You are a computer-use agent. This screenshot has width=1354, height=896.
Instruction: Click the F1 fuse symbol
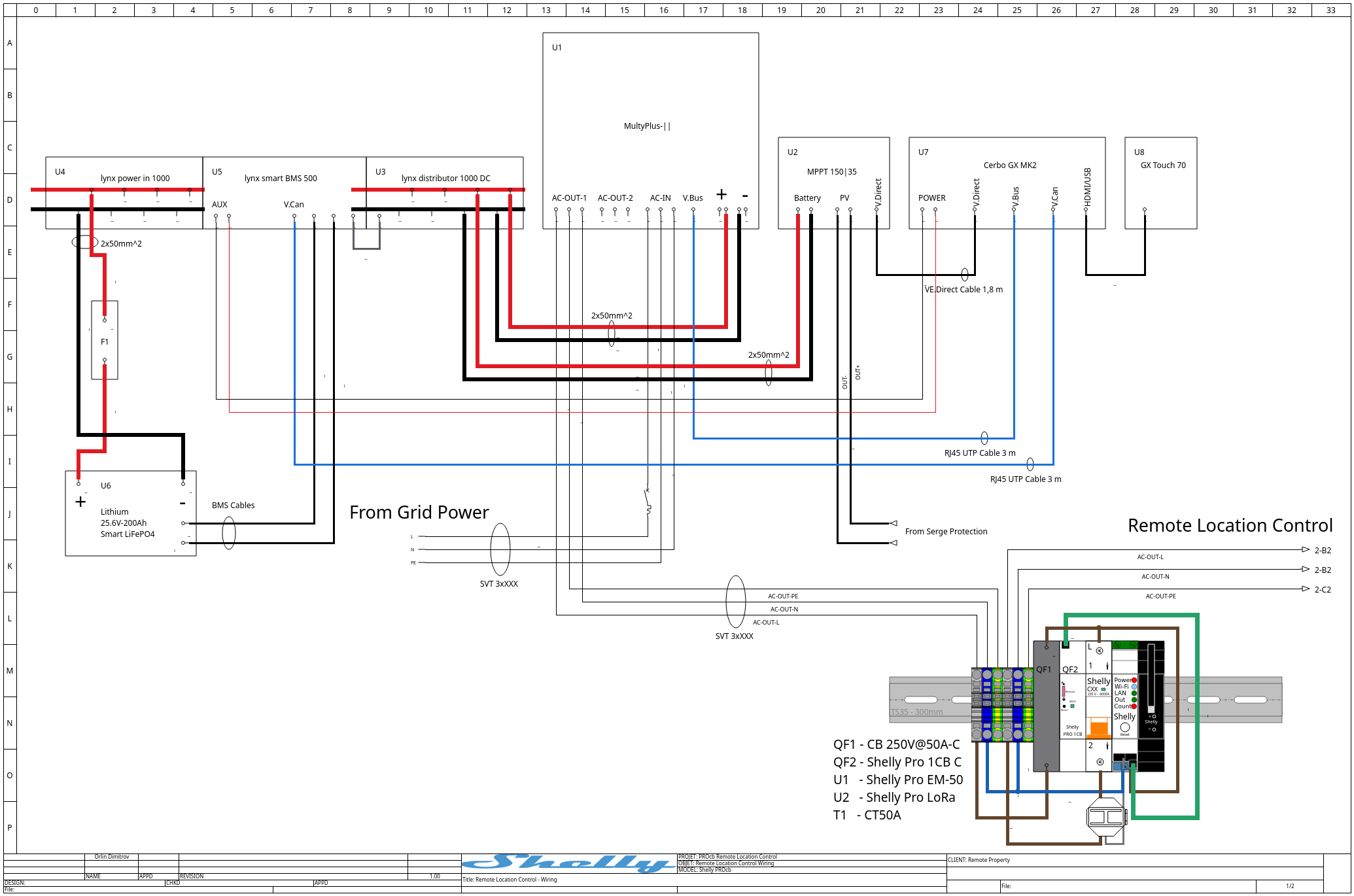[105, 340]
